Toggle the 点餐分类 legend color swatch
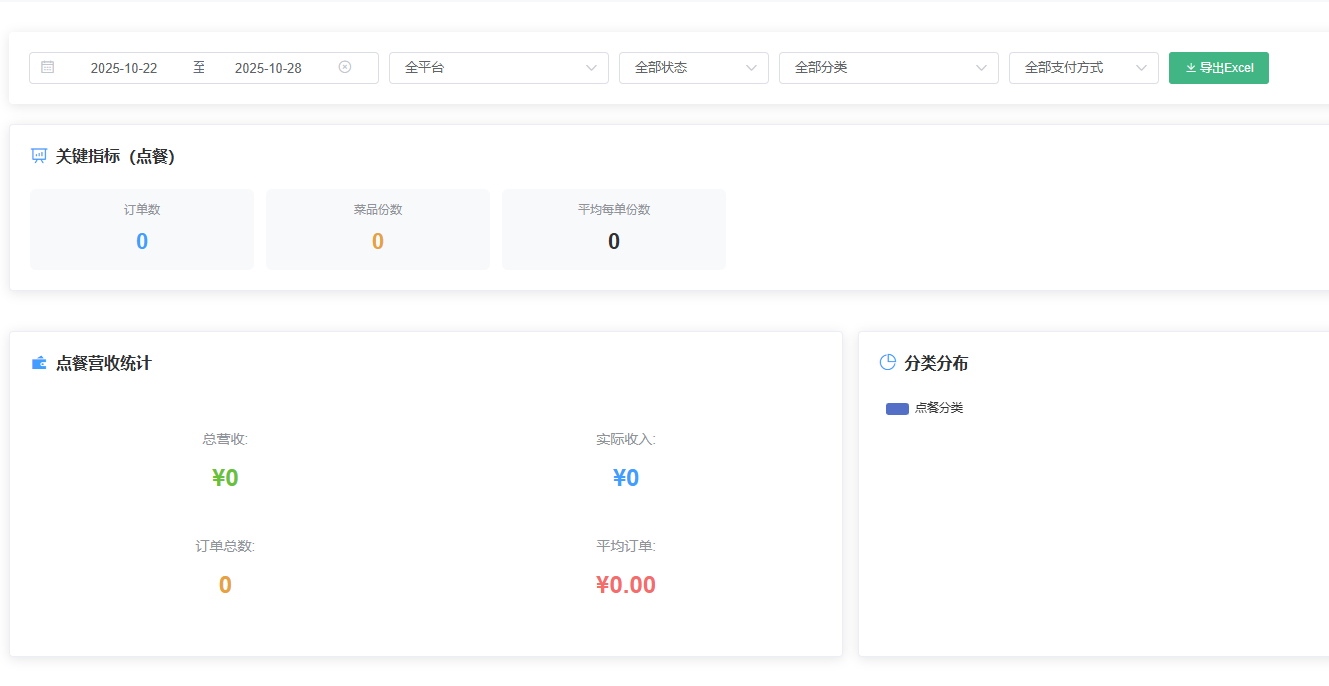 click(x=897, y=408)
